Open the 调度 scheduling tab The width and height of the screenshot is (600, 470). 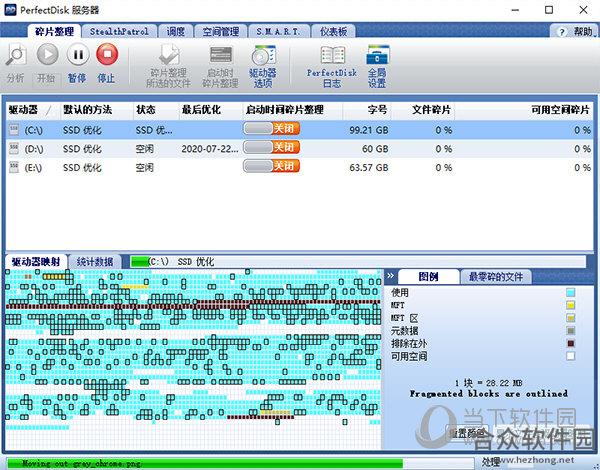coord(175,31)
